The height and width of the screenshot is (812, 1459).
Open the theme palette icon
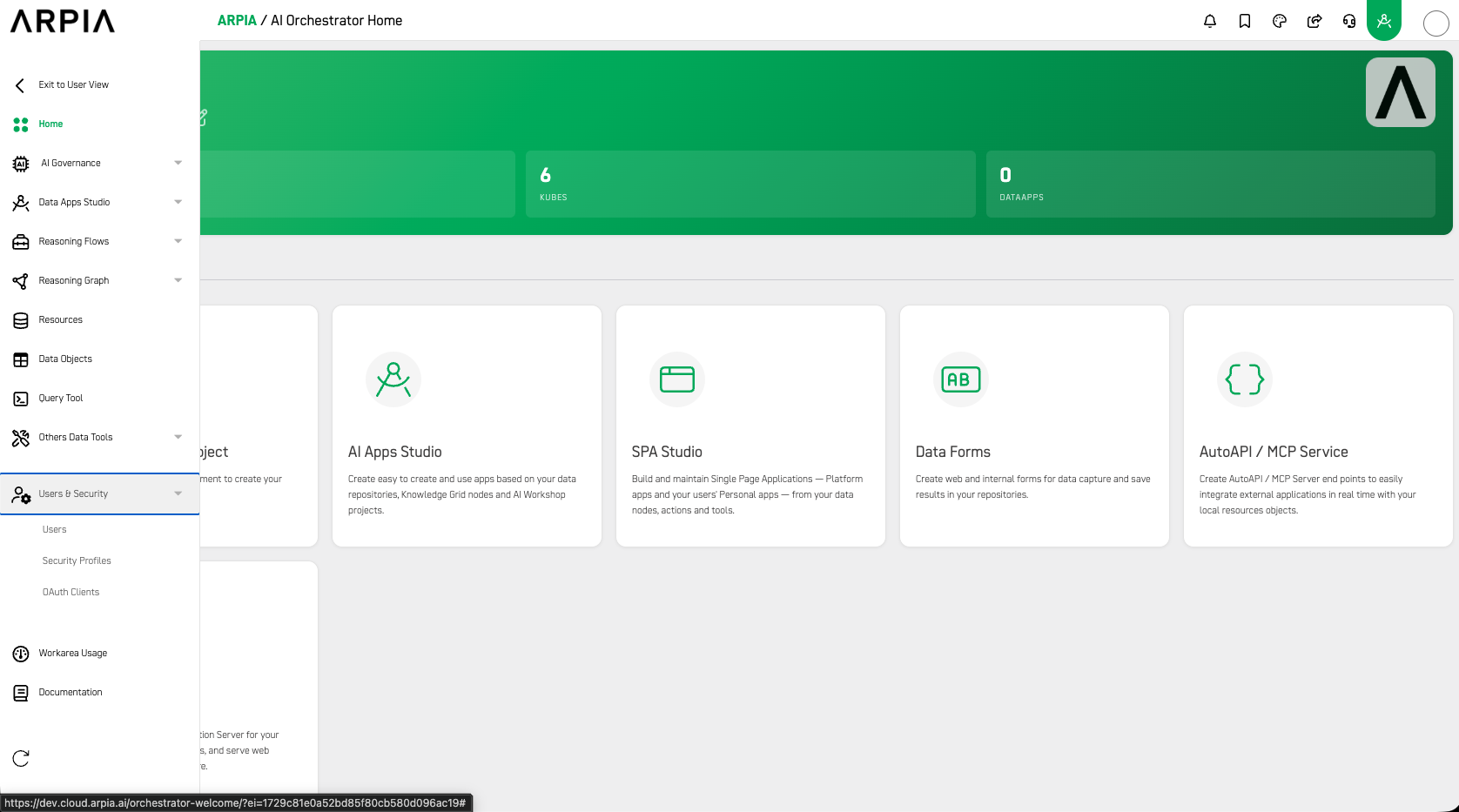click(x=1280, y=21)
